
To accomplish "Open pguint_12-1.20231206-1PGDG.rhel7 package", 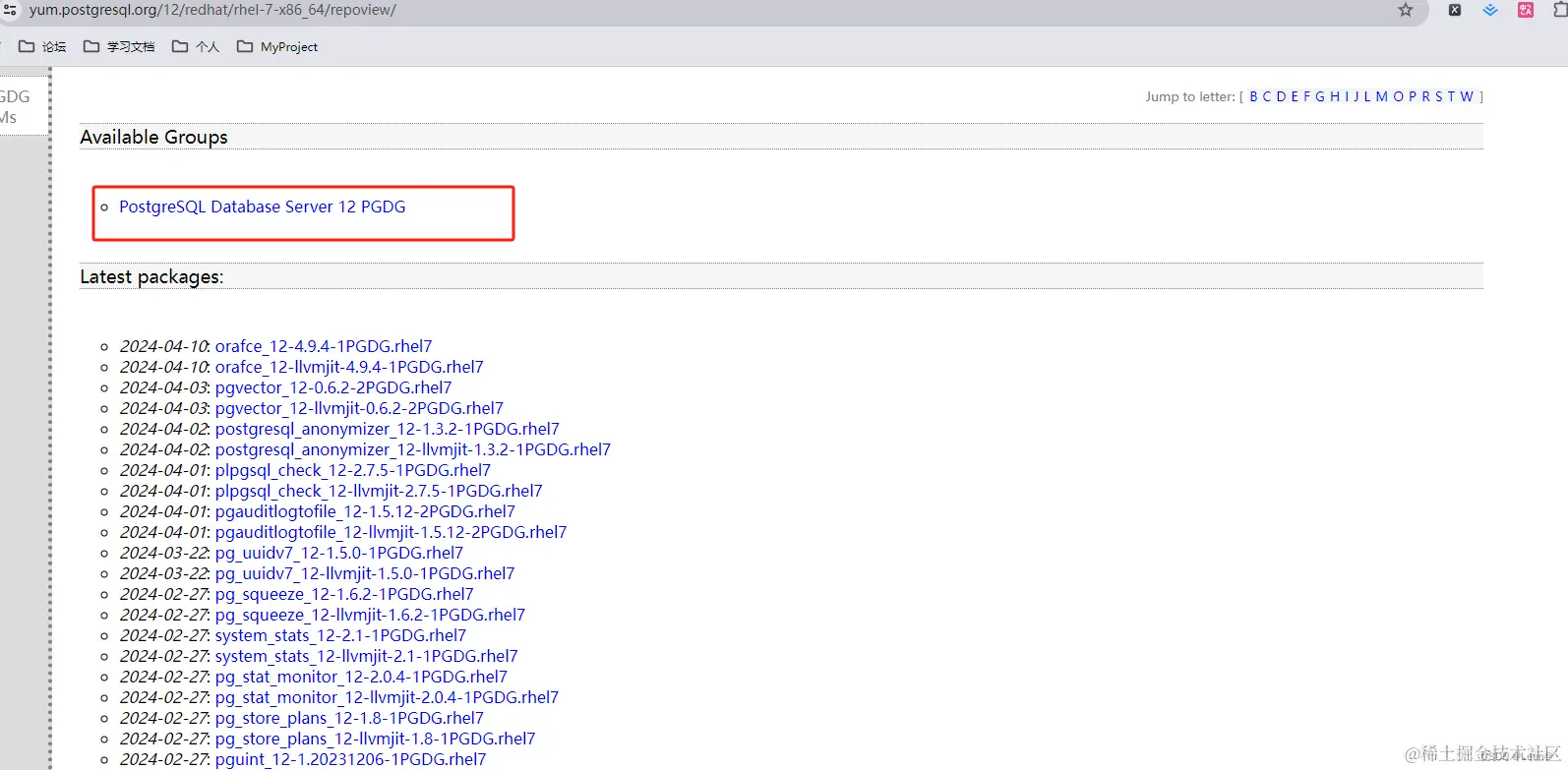I will coord(350,759).
